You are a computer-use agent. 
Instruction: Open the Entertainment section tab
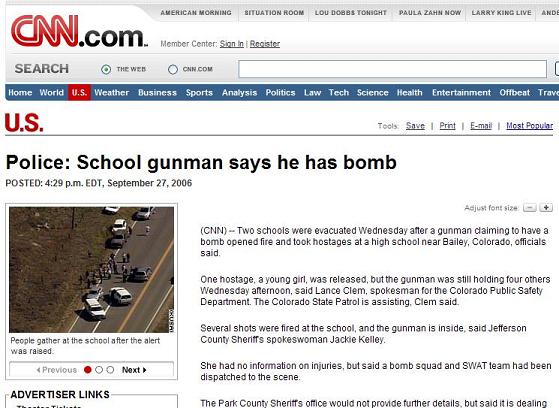pos(461,93)
